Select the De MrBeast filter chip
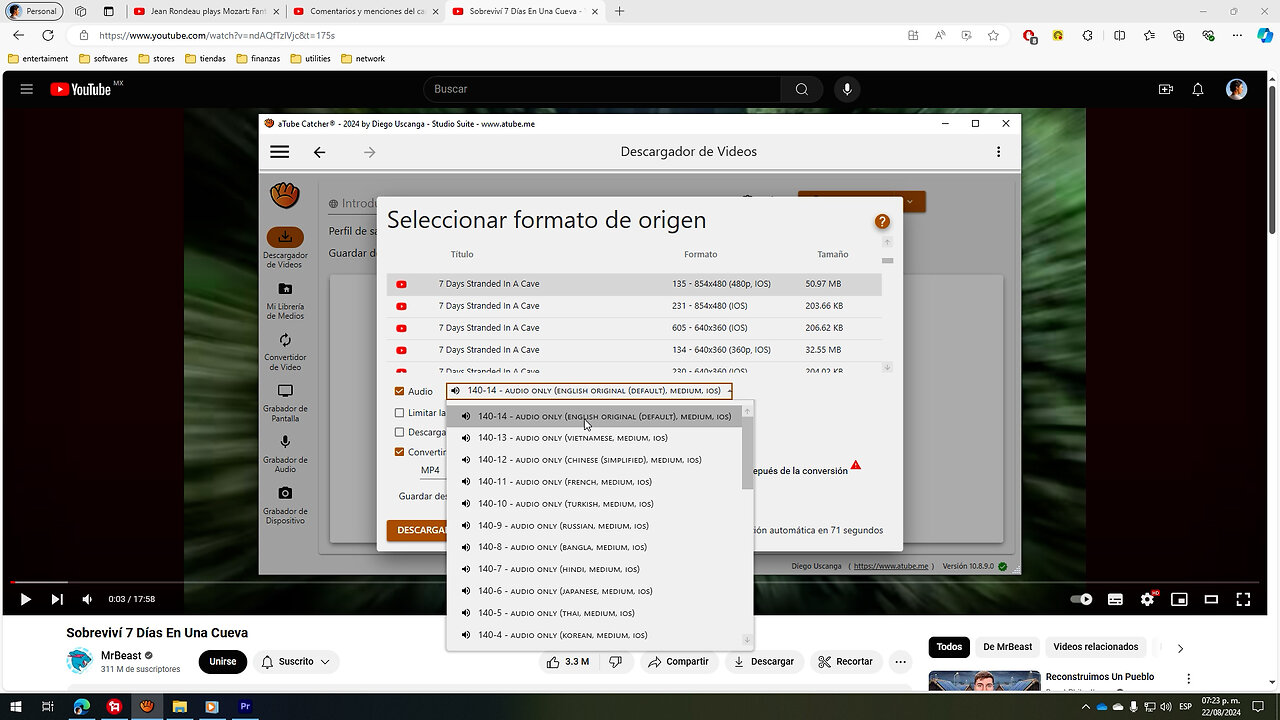Screen dimensions: 1280x720 [1008, 647]
